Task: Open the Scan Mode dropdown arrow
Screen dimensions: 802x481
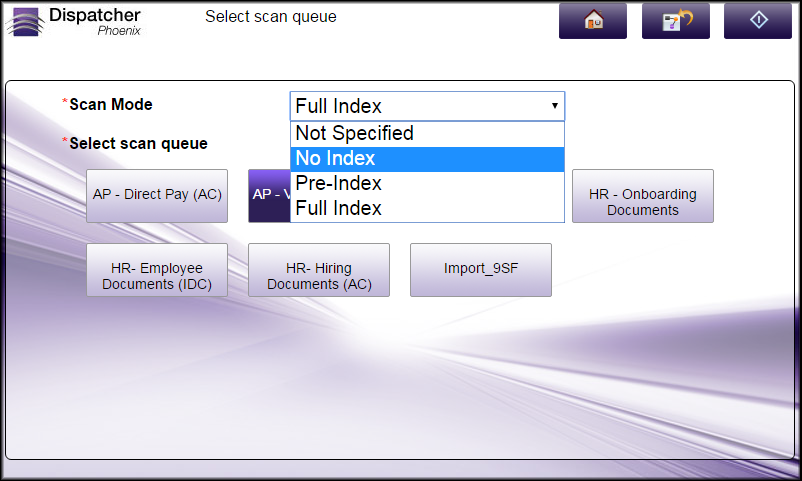Action: point(554,106)
